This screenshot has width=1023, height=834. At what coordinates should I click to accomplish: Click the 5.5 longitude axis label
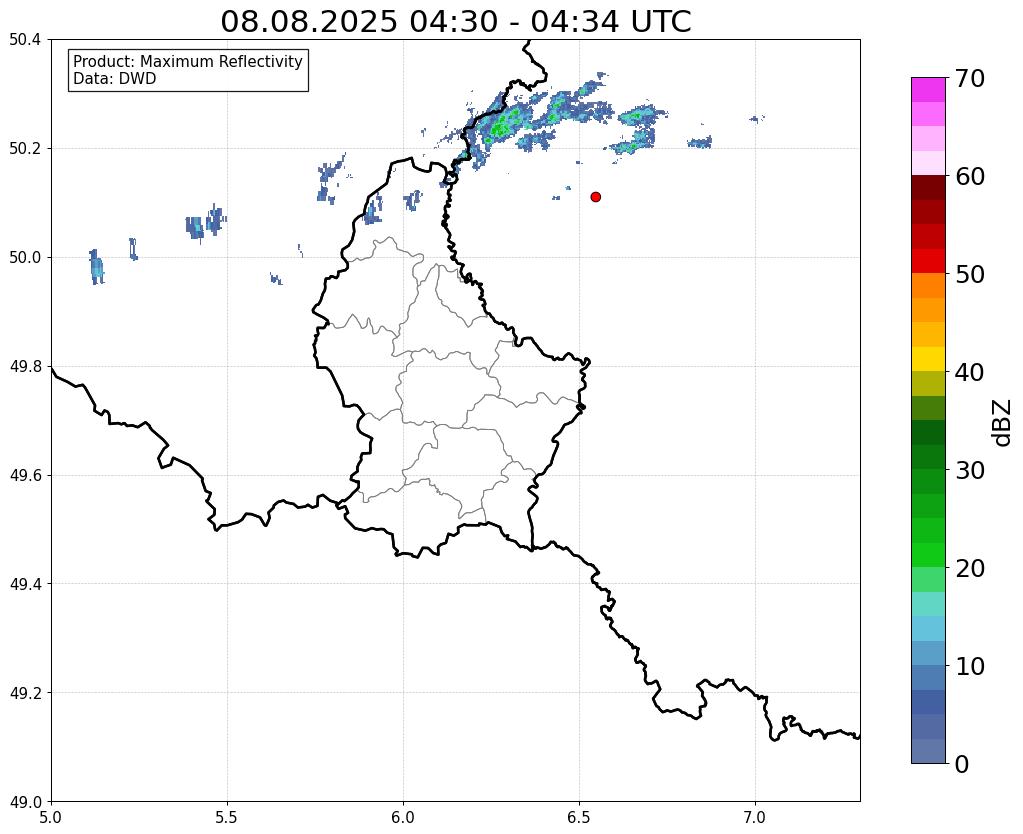click(x=227, y=817)
